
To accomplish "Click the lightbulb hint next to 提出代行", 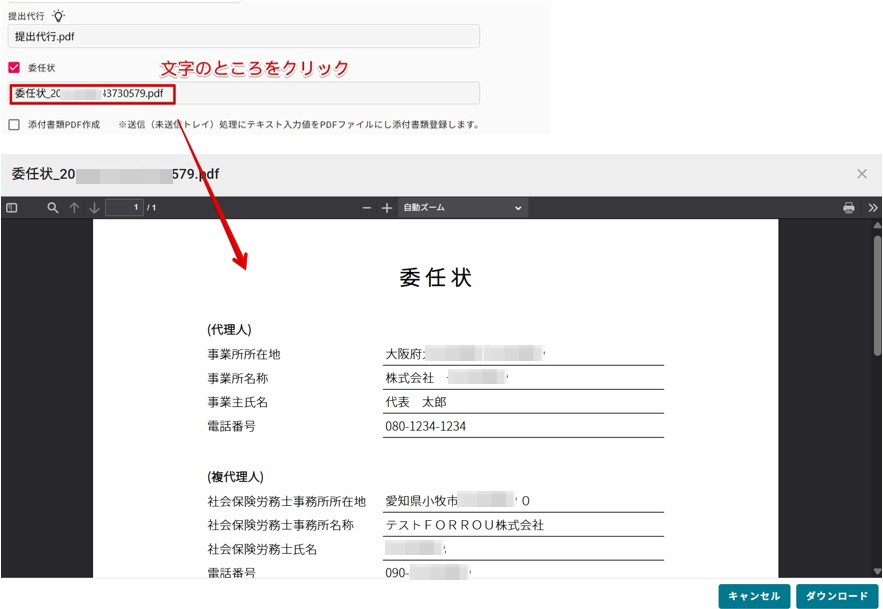I will [x=58, y=16].
